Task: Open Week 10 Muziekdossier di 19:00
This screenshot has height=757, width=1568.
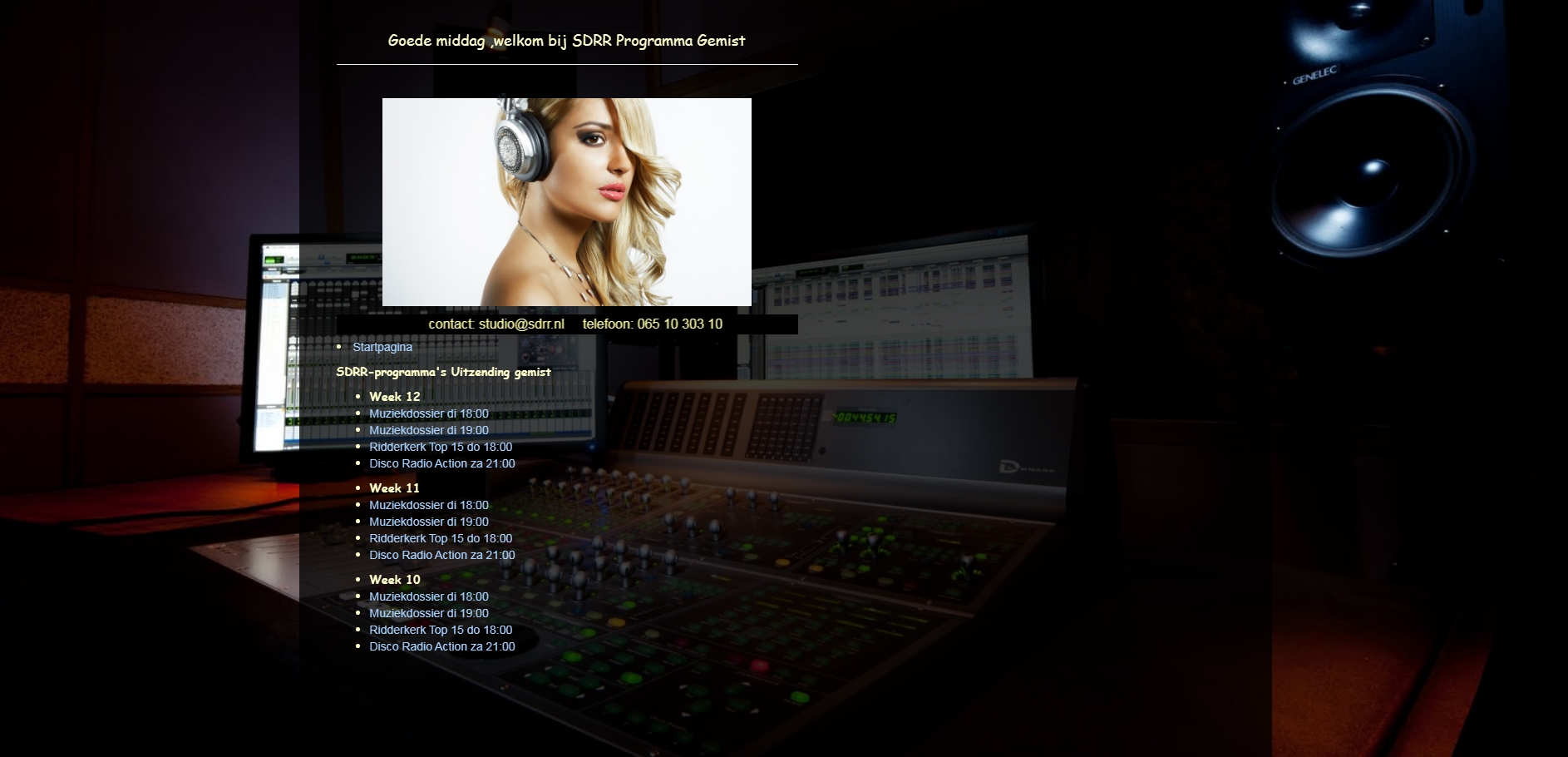Action: coord(428,613)
